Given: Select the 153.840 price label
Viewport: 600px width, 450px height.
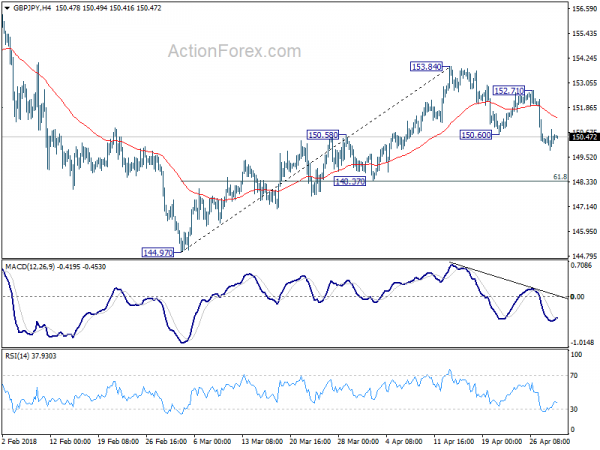Looking at the screenshot, I should tap(426, 67).
